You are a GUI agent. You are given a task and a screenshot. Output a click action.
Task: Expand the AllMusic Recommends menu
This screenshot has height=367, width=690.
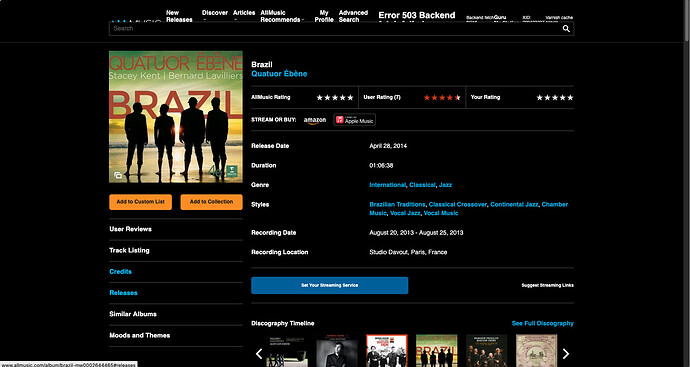point(282,16)
